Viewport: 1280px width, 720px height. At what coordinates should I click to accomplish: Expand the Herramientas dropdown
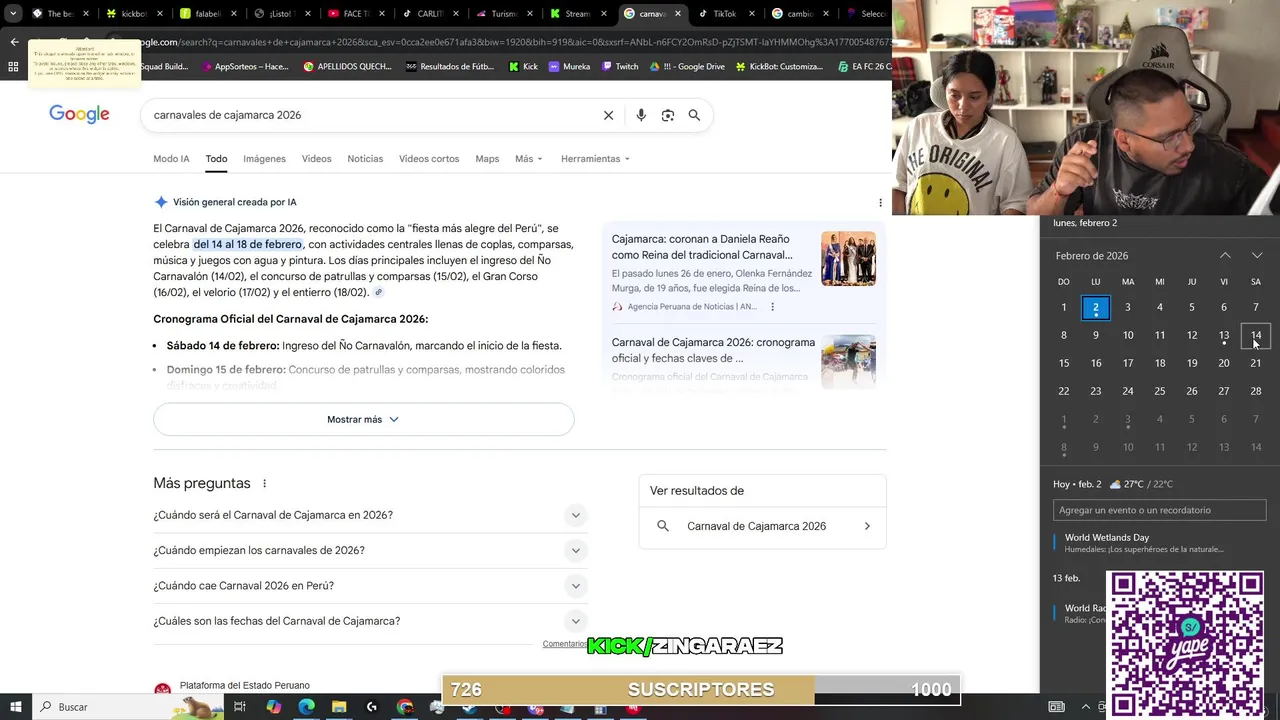[596, 159]
